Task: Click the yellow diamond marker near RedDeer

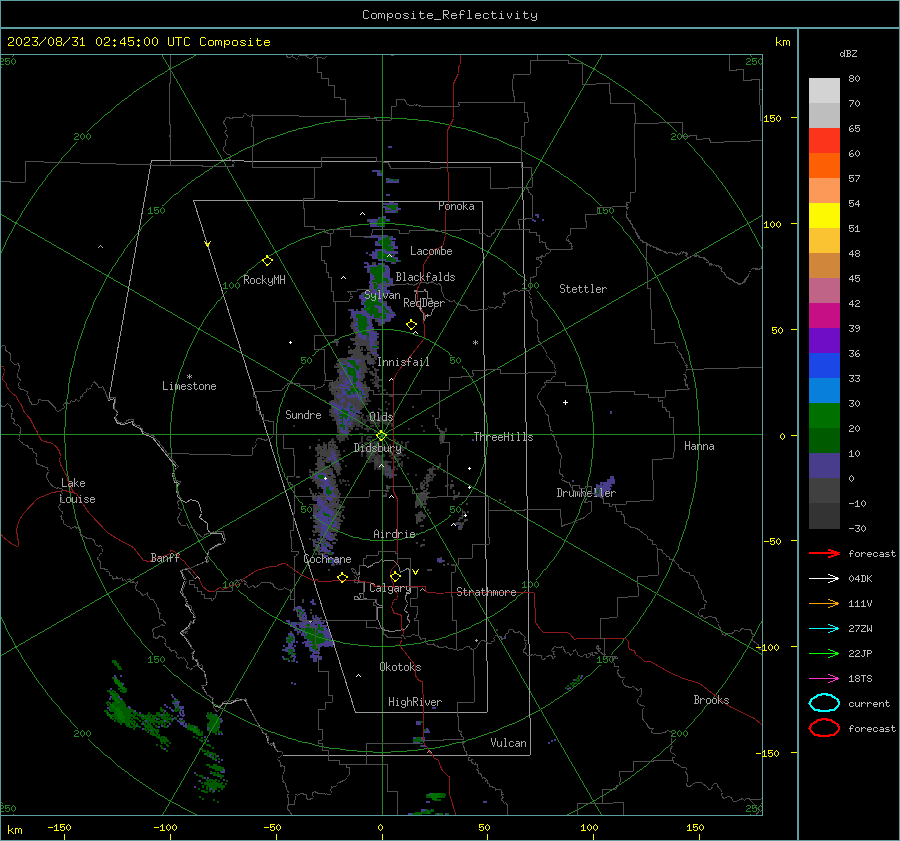Action: tap(411, 325)
